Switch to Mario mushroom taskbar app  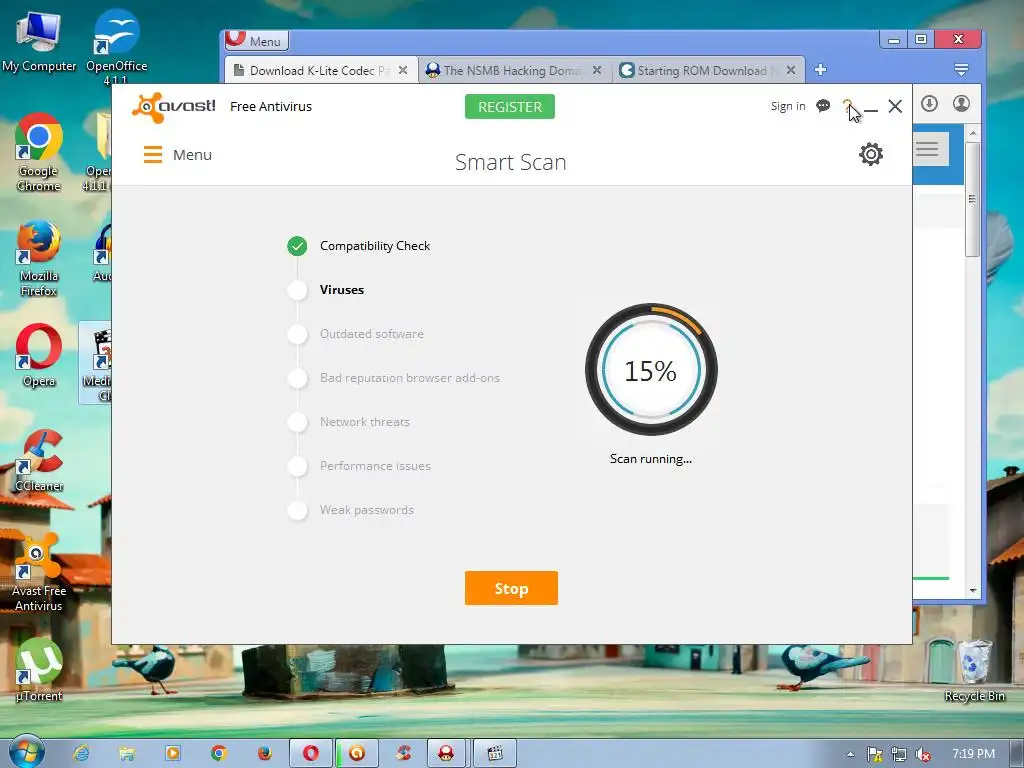447,753
